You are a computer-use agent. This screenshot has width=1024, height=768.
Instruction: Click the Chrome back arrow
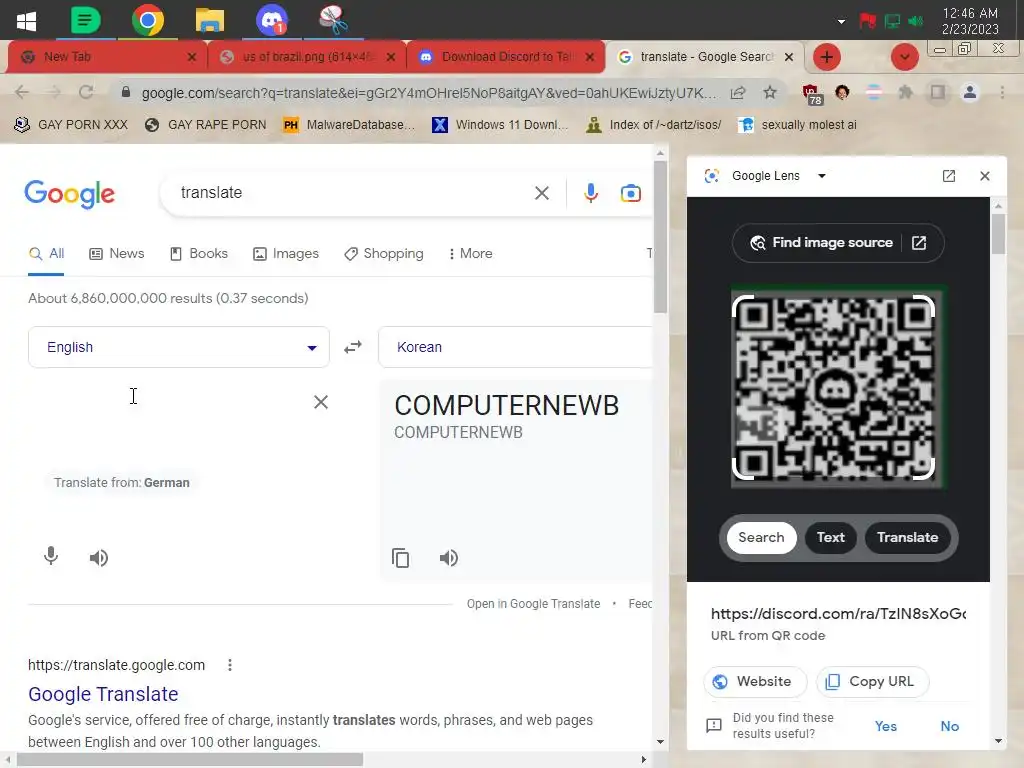point(22,92)
